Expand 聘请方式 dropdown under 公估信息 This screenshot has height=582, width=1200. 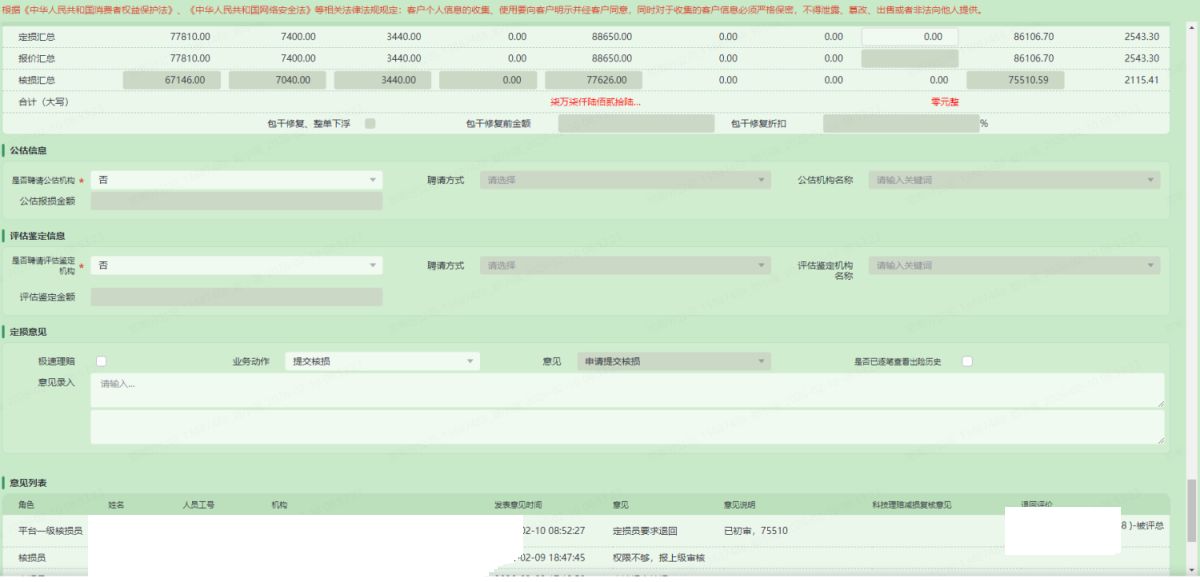point(625,180)
